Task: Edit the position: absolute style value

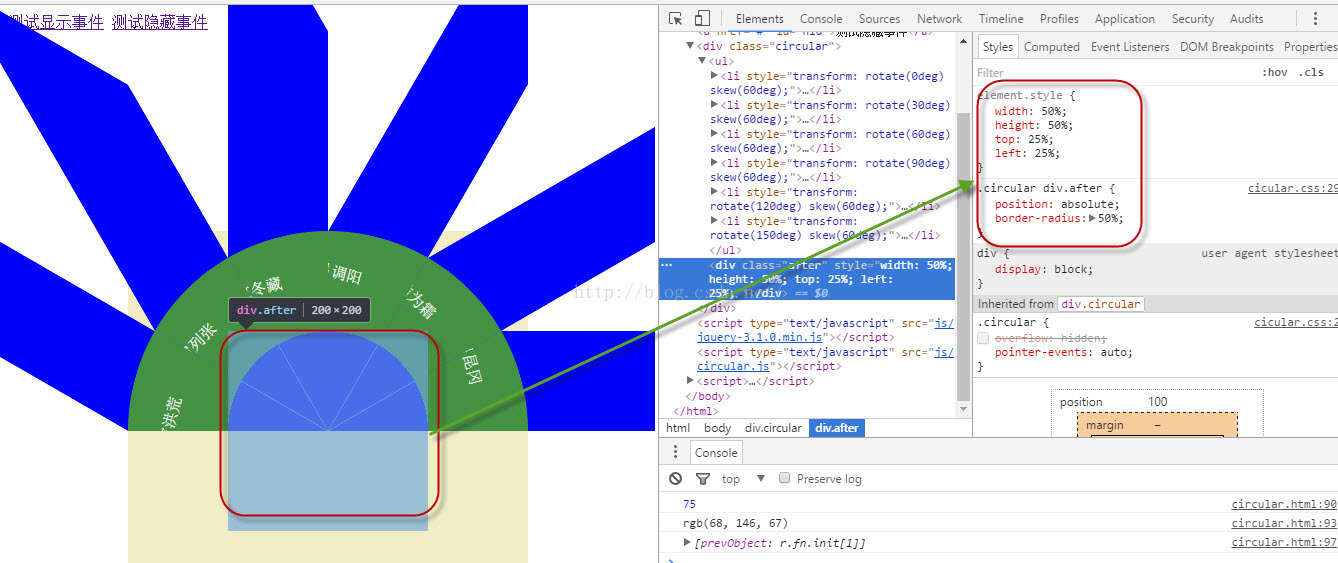Action: [1085, 204]
